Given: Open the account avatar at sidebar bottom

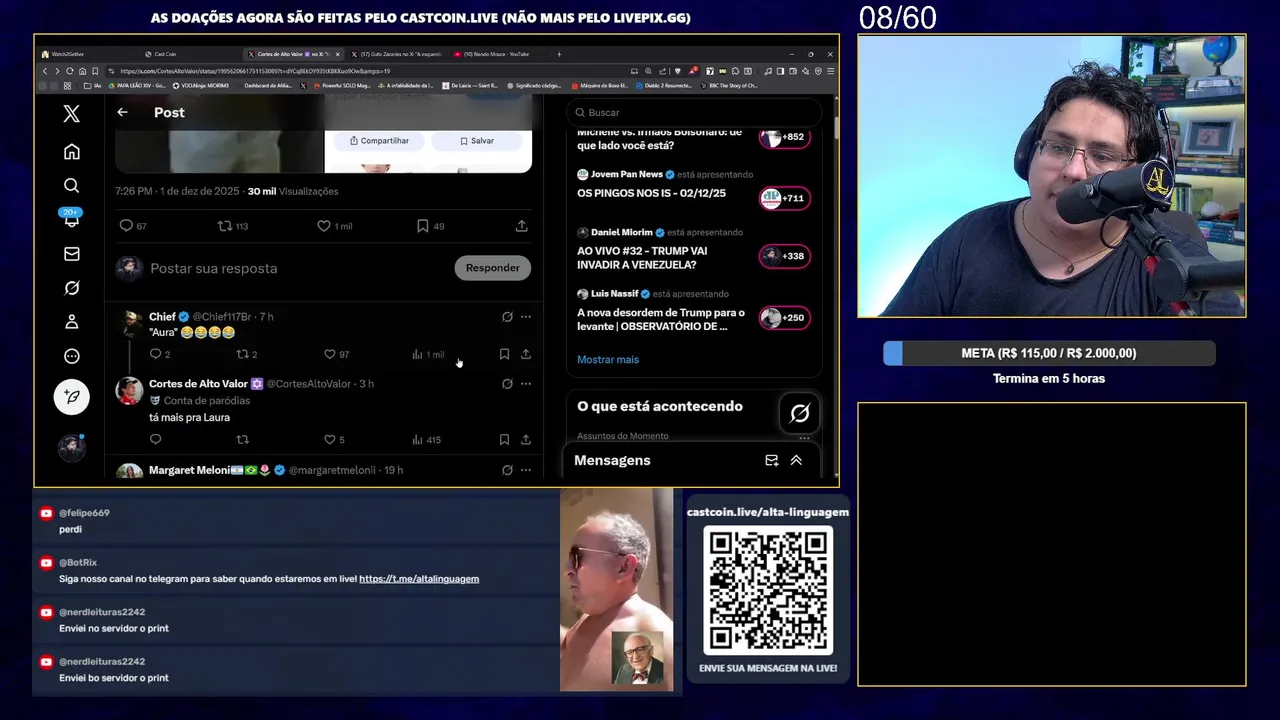Looking at the screenshot, I should tap(71, 447).
